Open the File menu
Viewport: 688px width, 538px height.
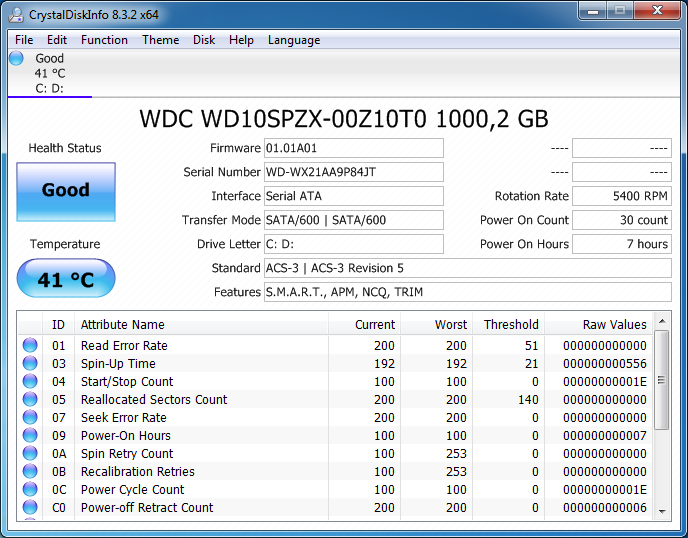24,40
